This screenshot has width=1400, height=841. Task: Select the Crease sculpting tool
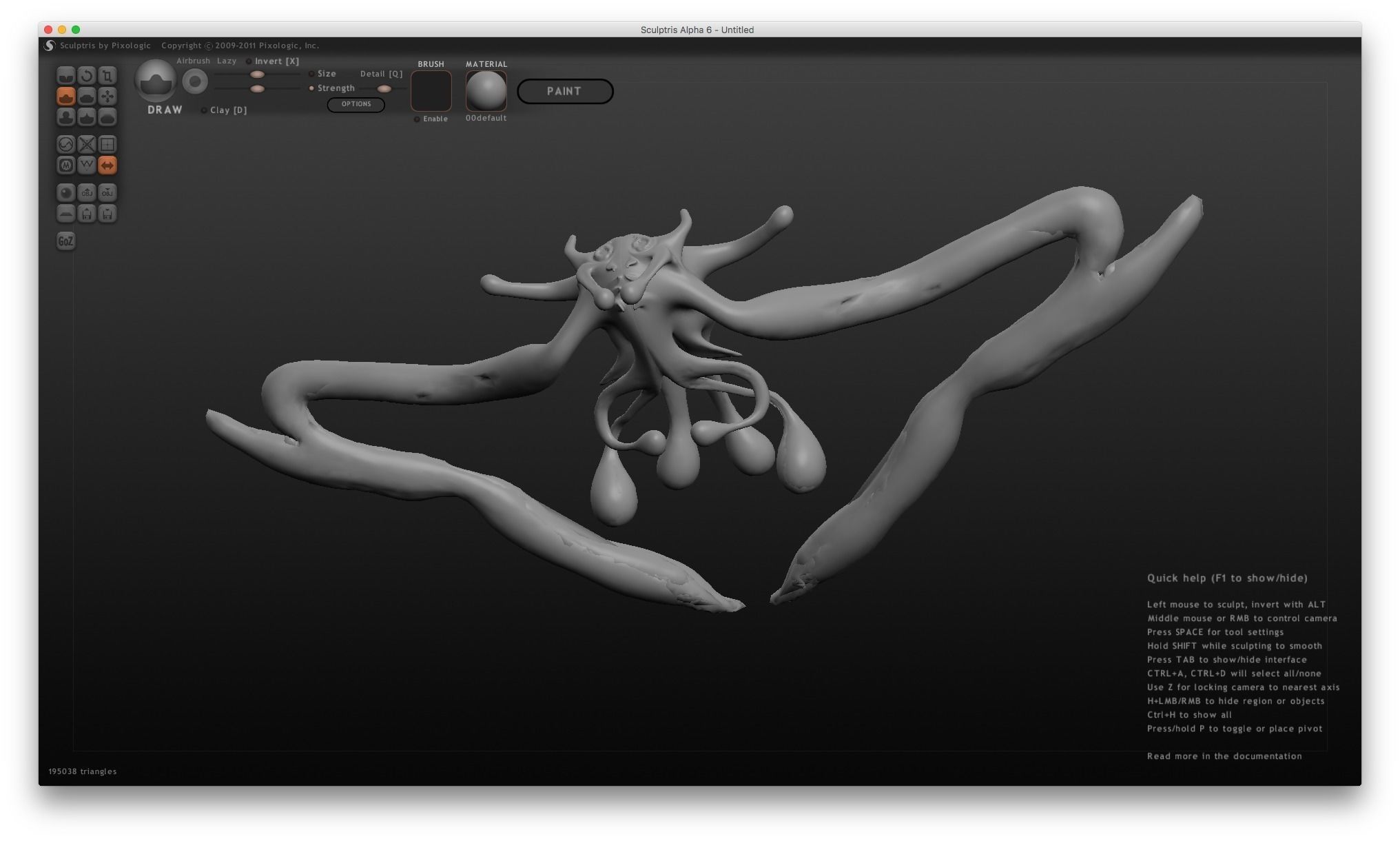click(x=65, y=75)
